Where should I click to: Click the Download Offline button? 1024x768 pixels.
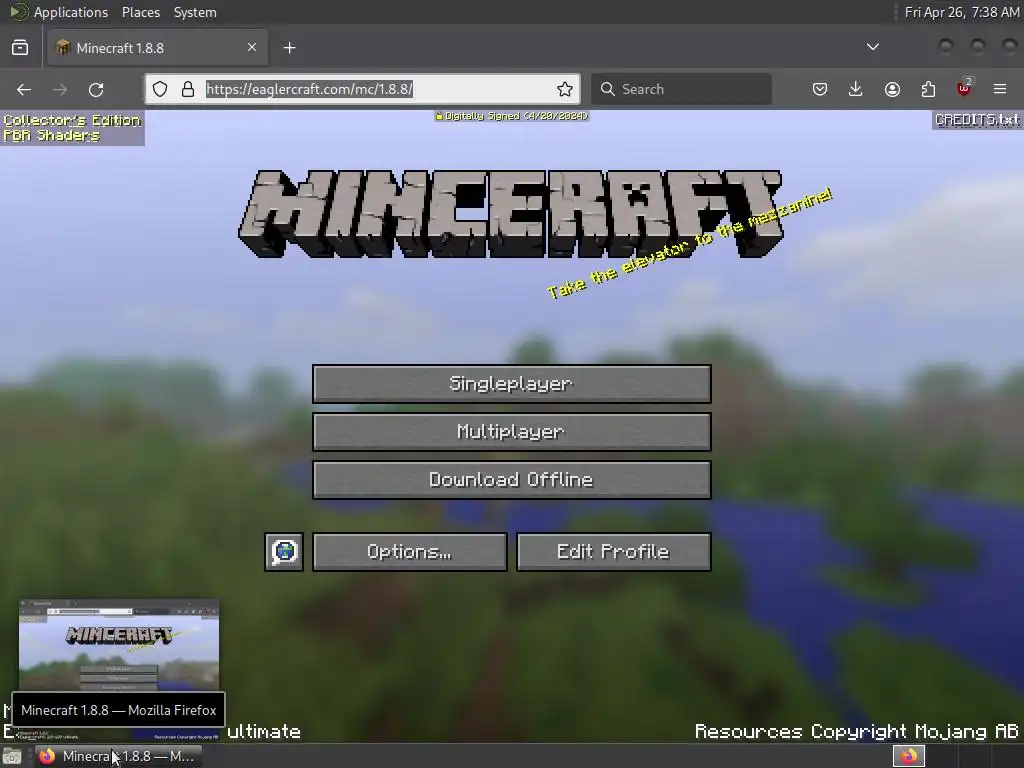tap(511, 480)
